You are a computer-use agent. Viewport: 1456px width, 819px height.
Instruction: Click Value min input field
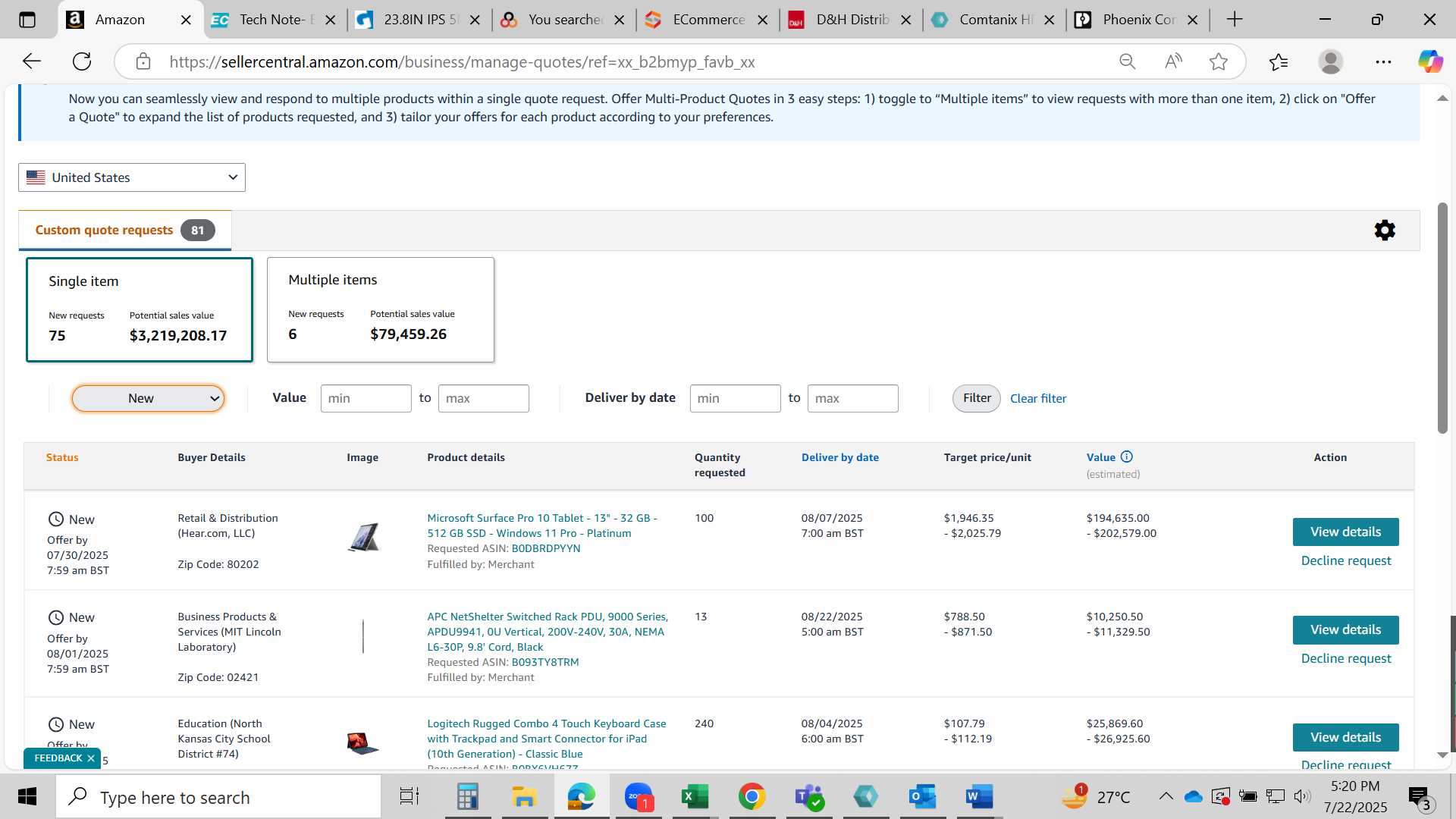[366, 399]
